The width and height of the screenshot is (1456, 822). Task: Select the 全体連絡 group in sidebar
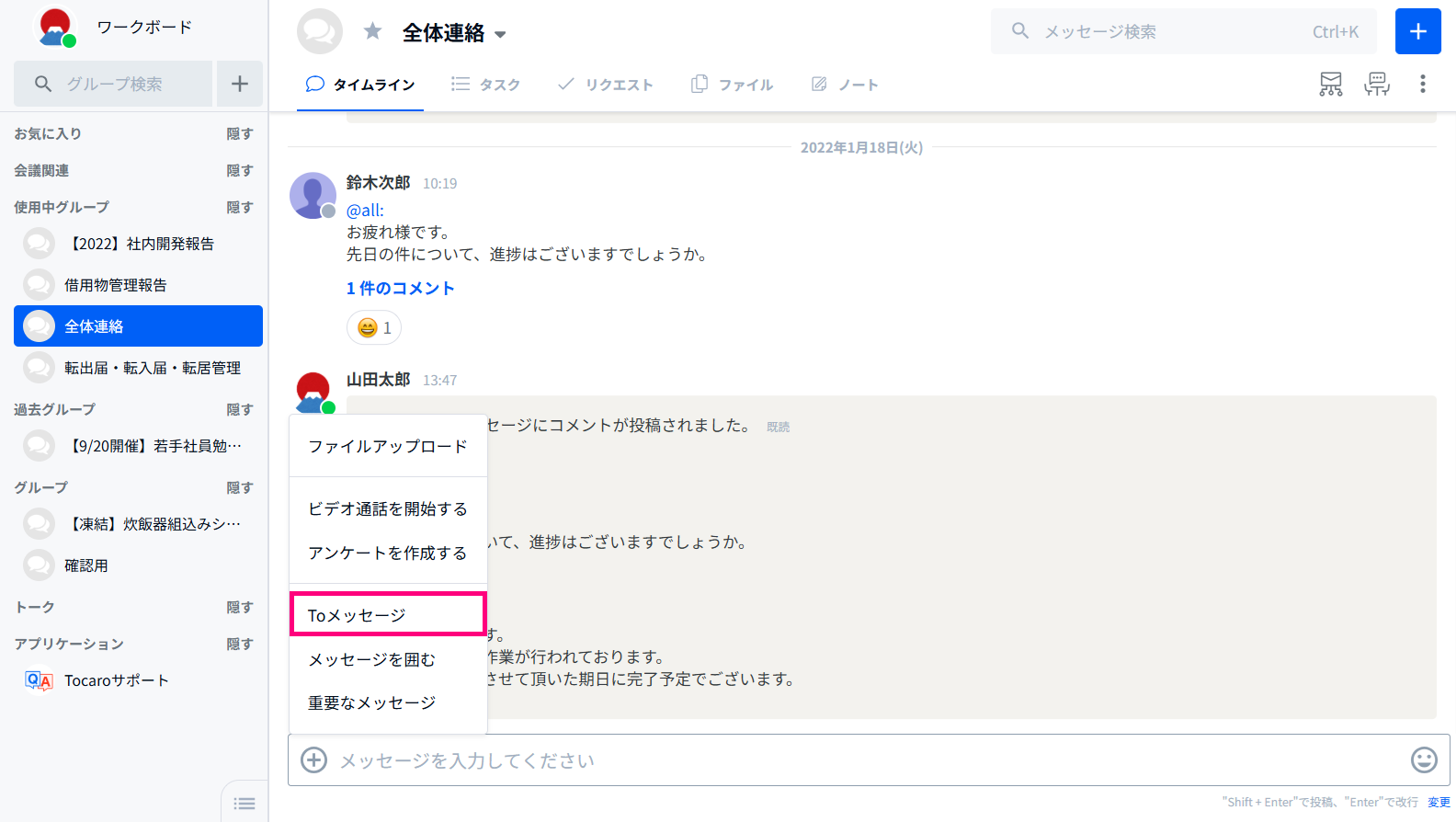coord(138,326)
